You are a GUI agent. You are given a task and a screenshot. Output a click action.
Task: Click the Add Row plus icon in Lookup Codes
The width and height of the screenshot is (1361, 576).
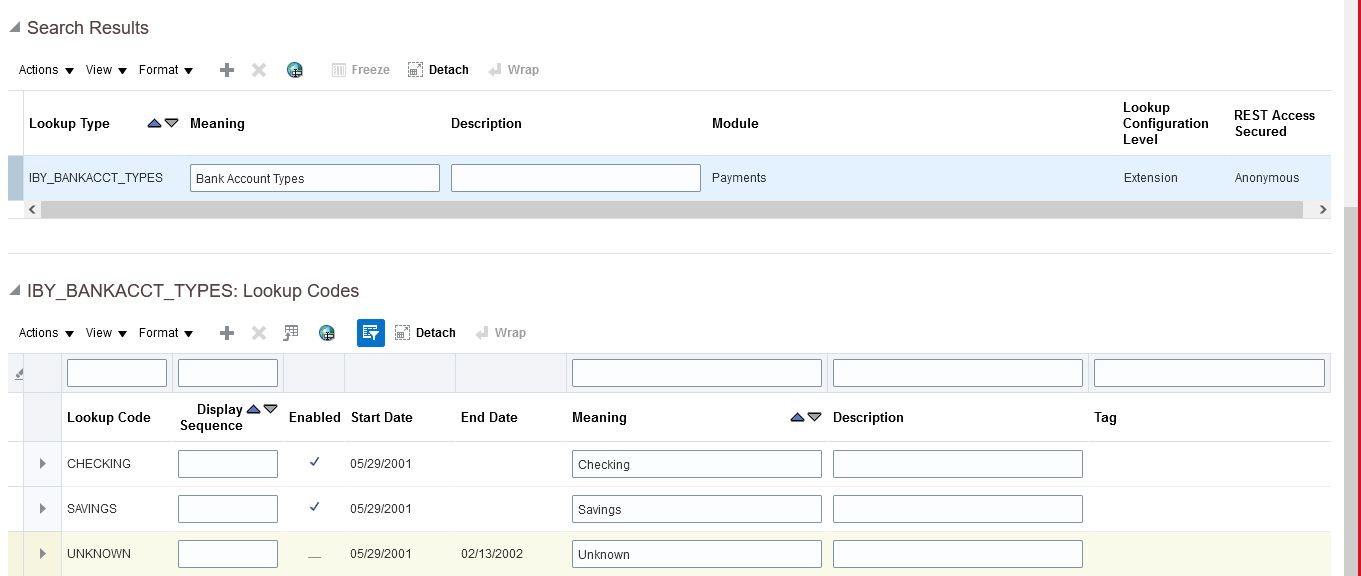(x=227, y=332)
